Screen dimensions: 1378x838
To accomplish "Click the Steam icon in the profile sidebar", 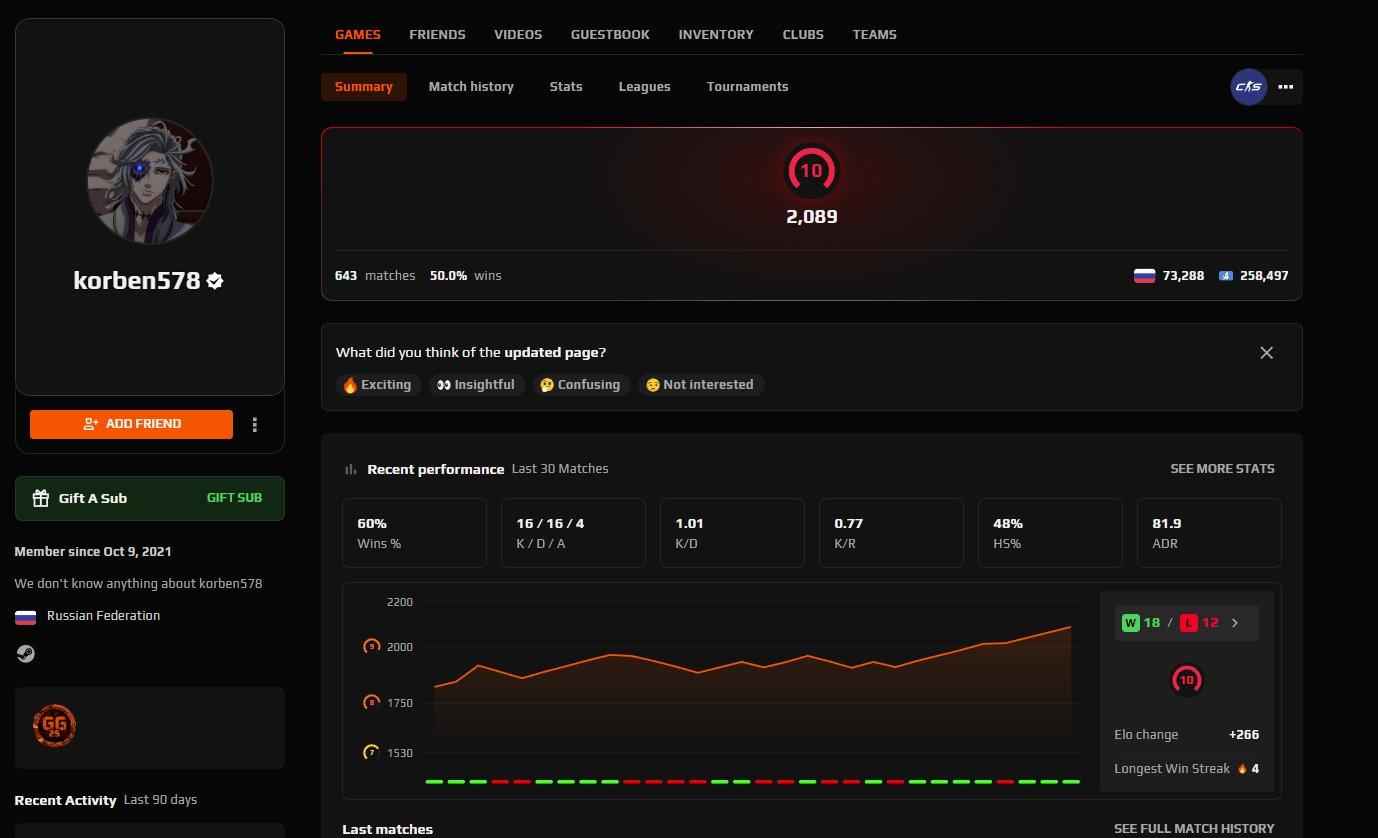I will (x=25, y=653).
